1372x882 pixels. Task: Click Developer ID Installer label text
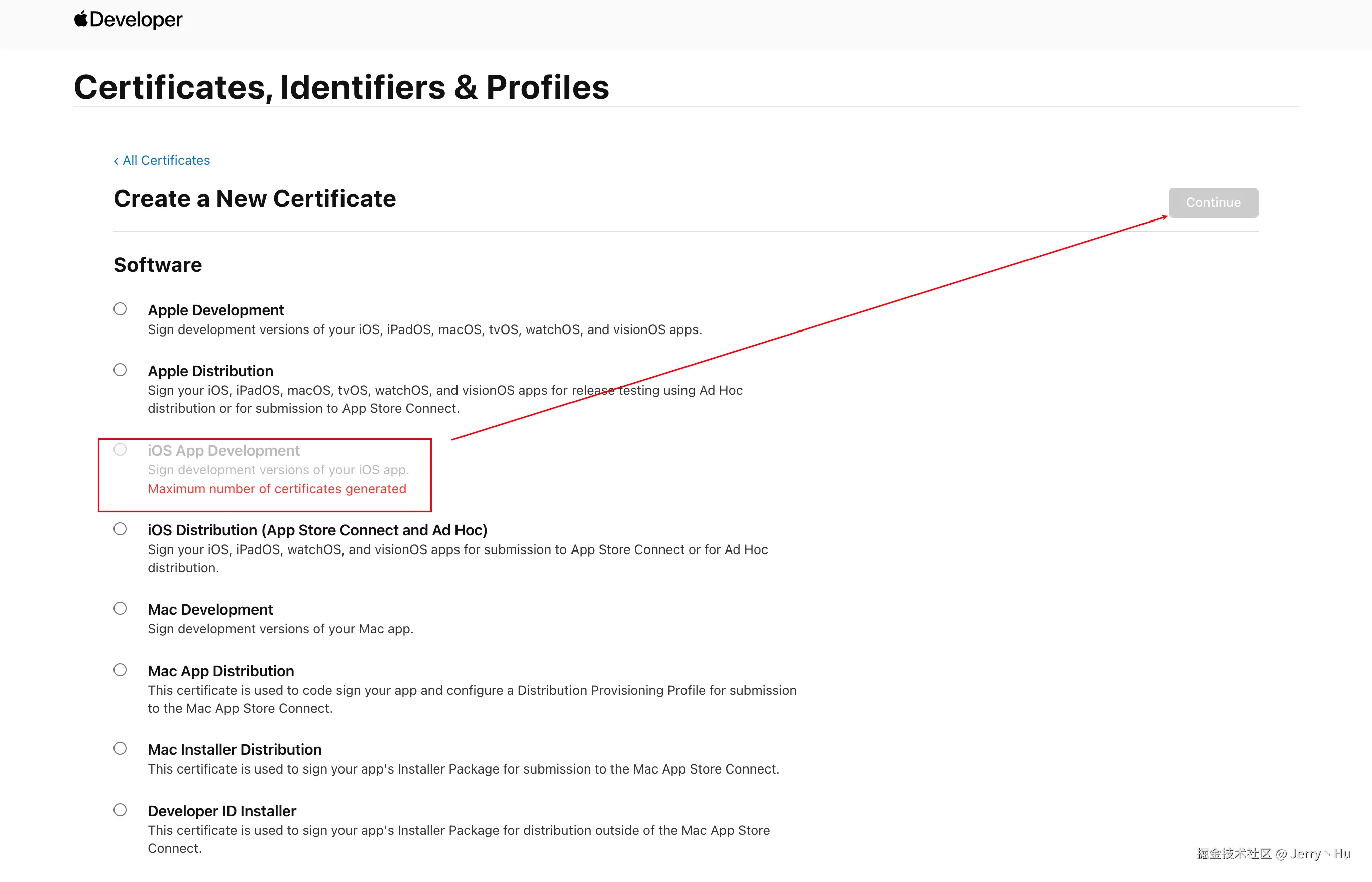point(221,811)
